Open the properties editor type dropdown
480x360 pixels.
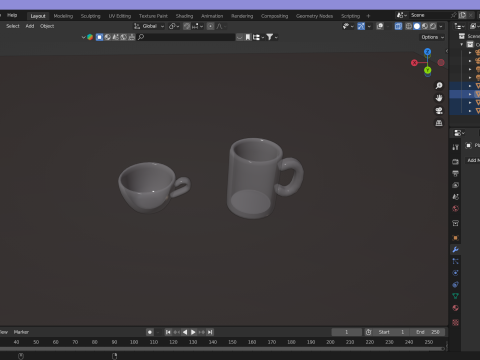coord(459,133)
